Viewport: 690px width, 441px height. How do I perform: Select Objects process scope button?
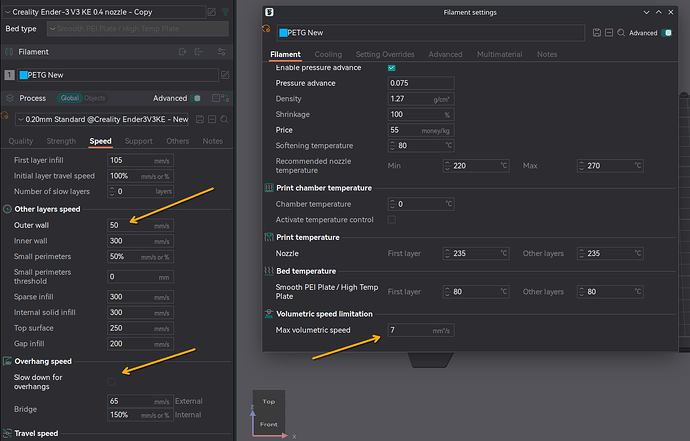[x=95, y=98]
